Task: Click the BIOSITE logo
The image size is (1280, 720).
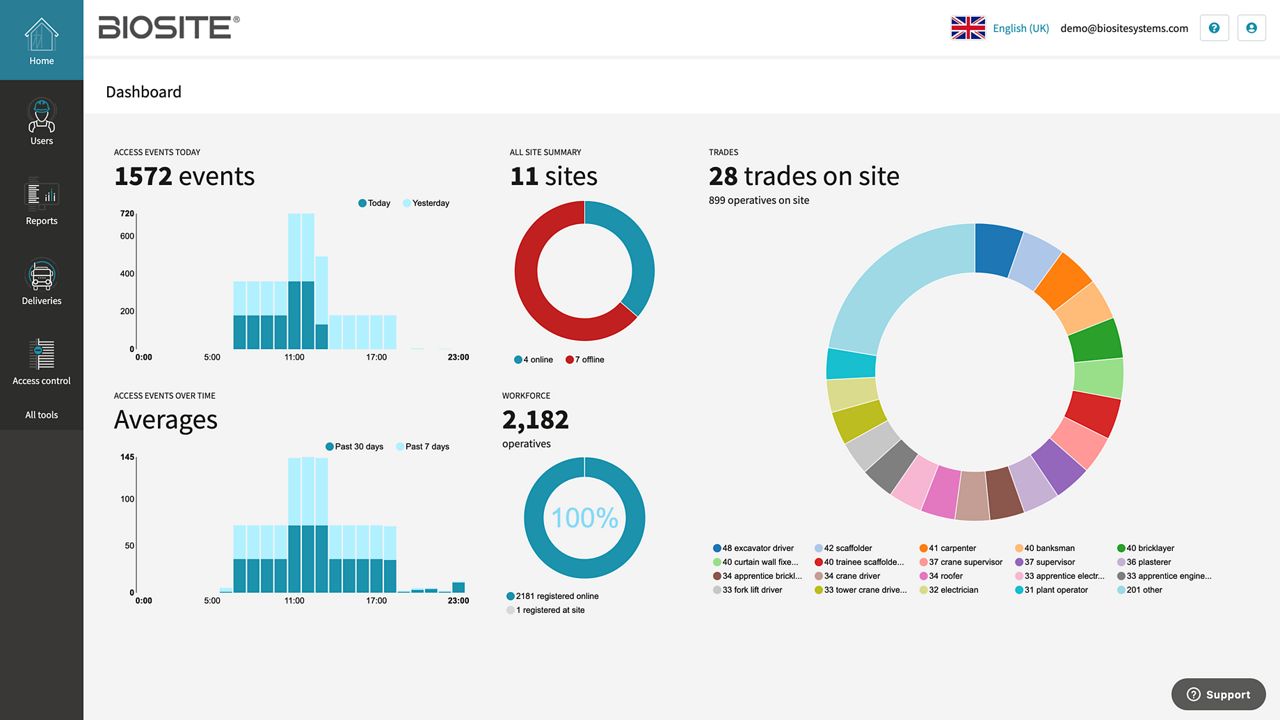Action: click(x=169, y=28)
